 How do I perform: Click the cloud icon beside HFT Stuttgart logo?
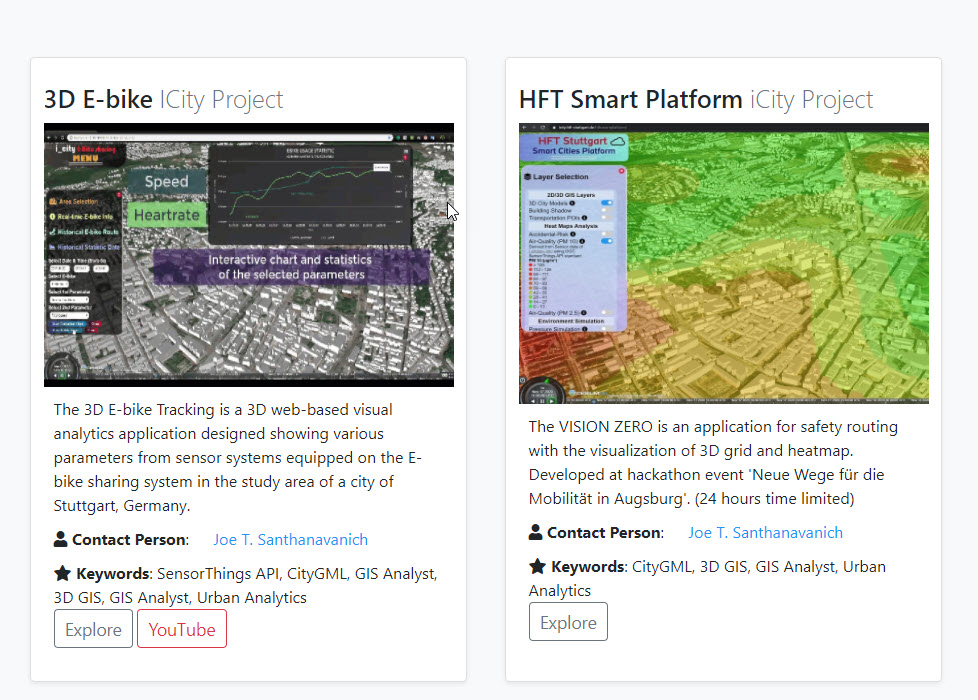click(x=617, y=141)
